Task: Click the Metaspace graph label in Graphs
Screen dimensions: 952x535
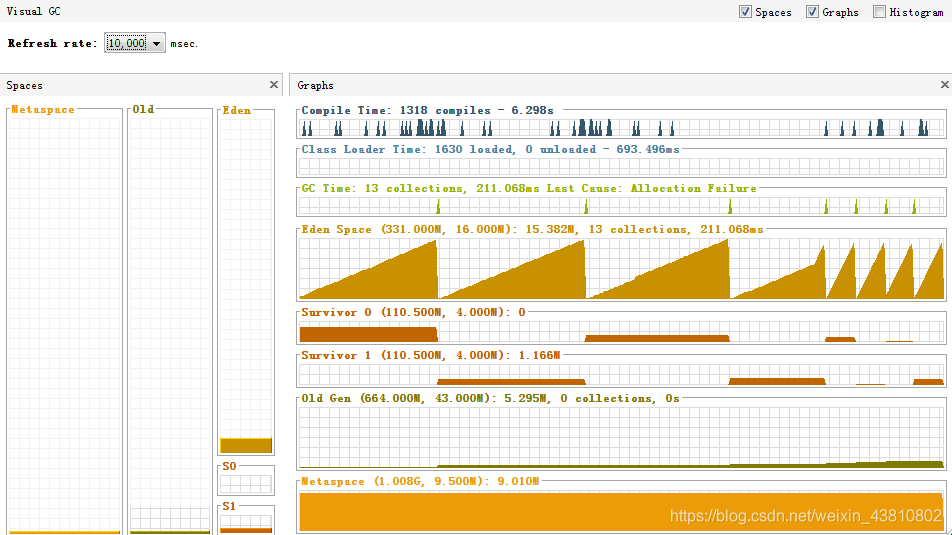Action: (x=420, y=482)
